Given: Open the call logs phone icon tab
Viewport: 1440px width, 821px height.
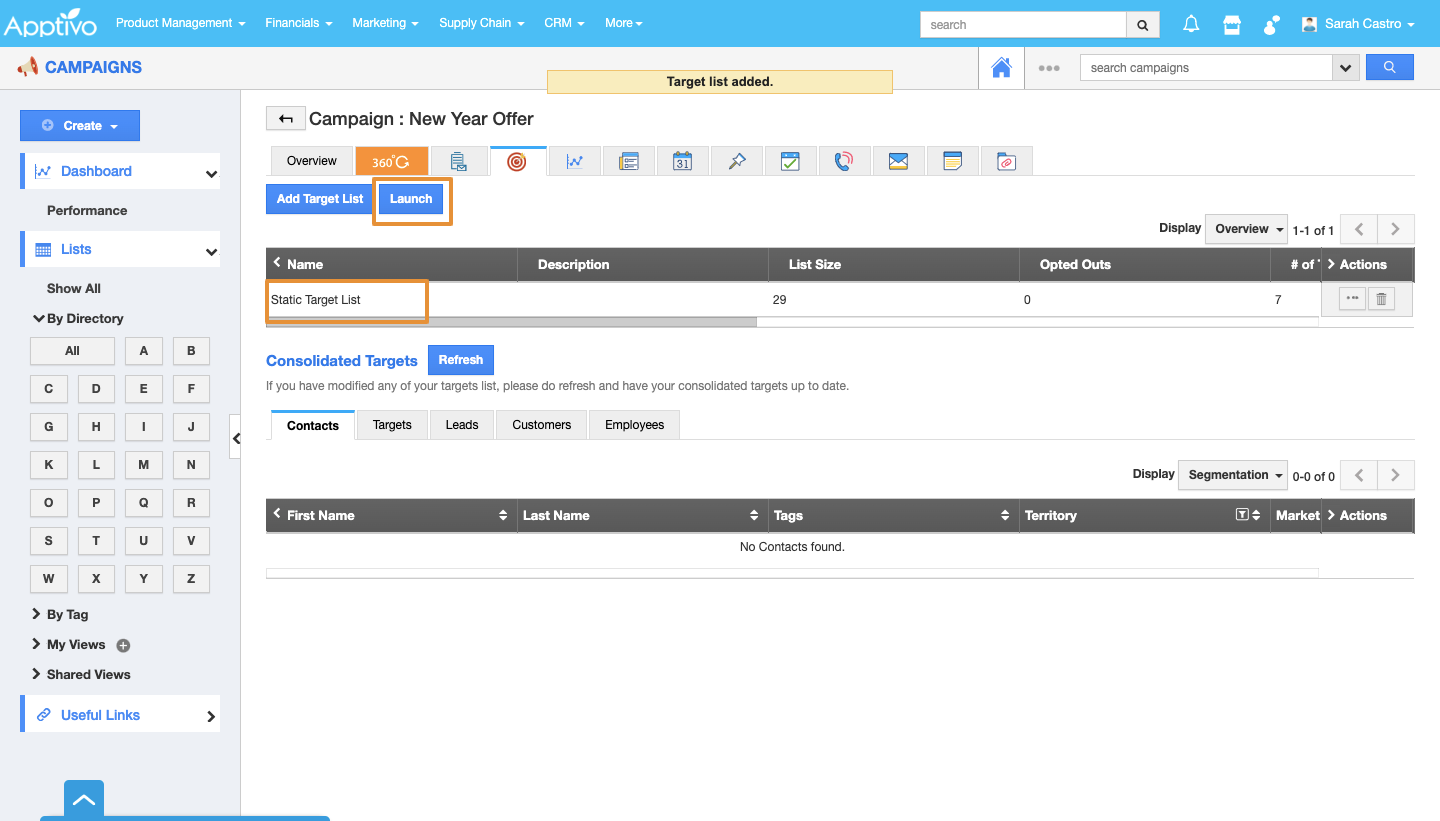Looking at the screenshot, I should pos(844,161).
